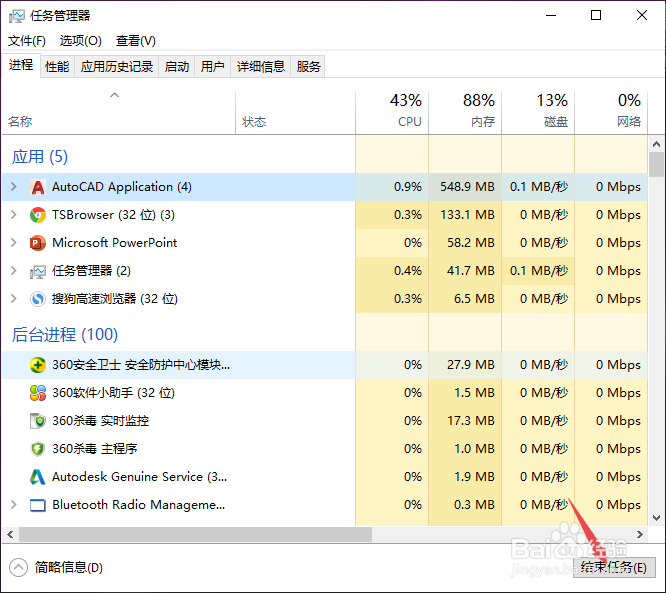The width and height of the screenshot is (666, 593).
Task: Click the horizontal scrollbar left arrow
Action: [x=10, y=534]
